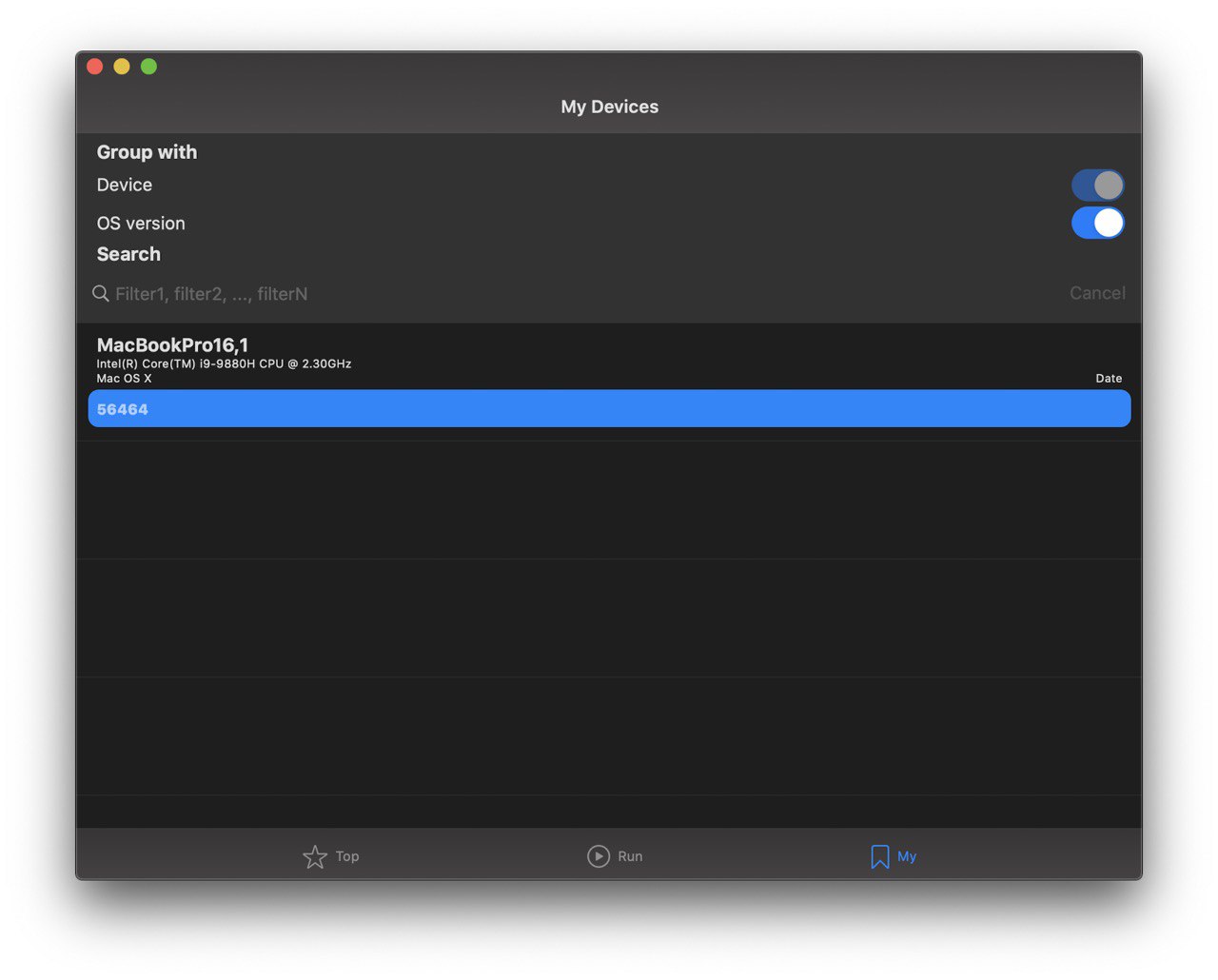This screenshot has height=980, width=1218.
Task: Cancel the search
Action: pos(1097,293)
